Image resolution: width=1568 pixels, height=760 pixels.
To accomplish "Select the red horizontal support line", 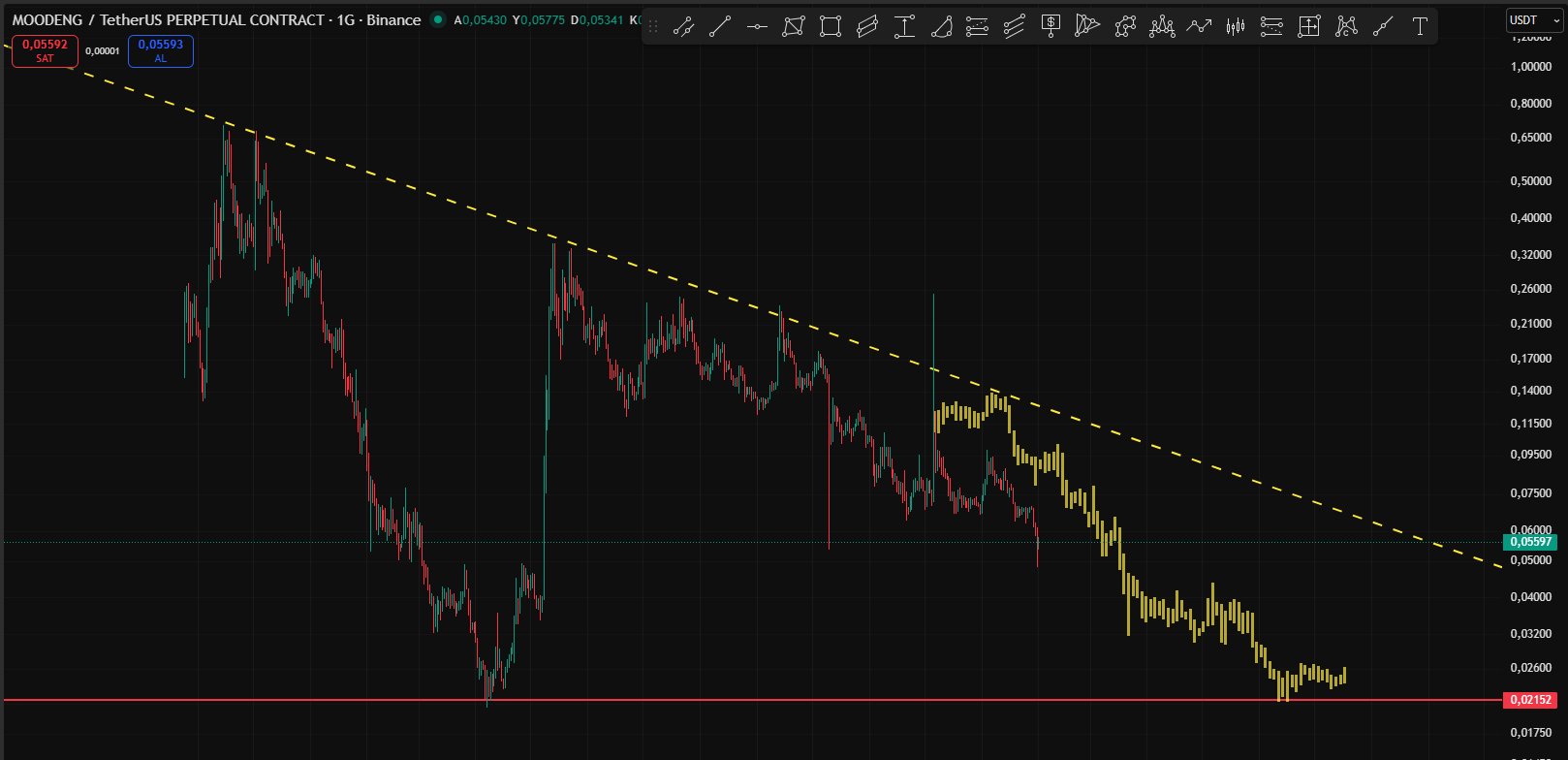I will (x=752, y=699).
